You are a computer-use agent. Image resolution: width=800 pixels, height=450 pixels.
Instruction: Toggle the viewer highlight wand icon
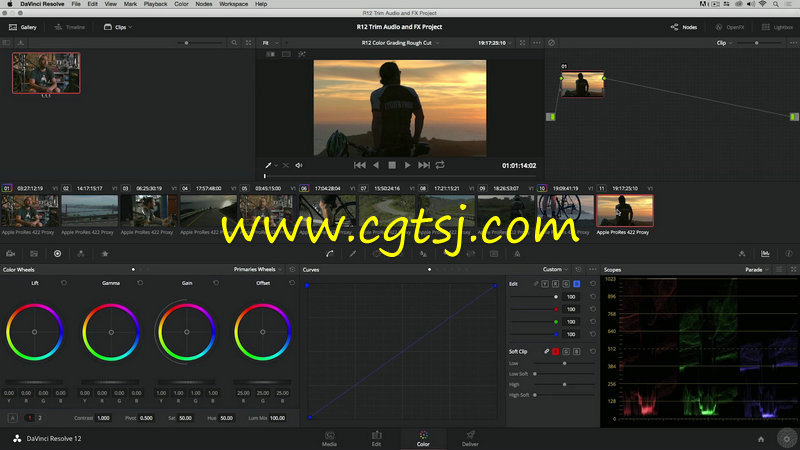pyautogui.click(x=302, y=54)
